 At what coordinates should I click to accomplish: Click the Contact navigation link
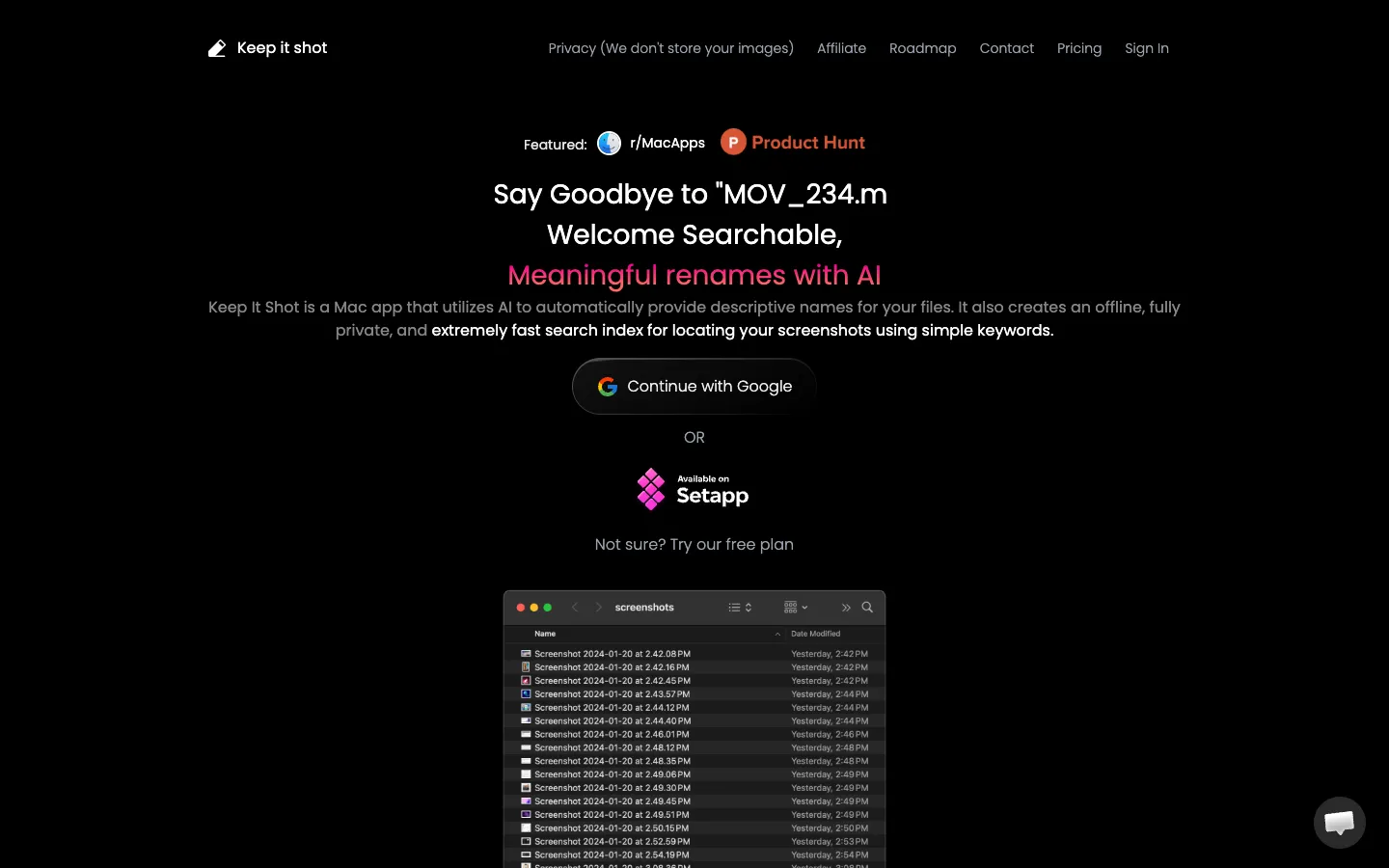coord(1007,48)
